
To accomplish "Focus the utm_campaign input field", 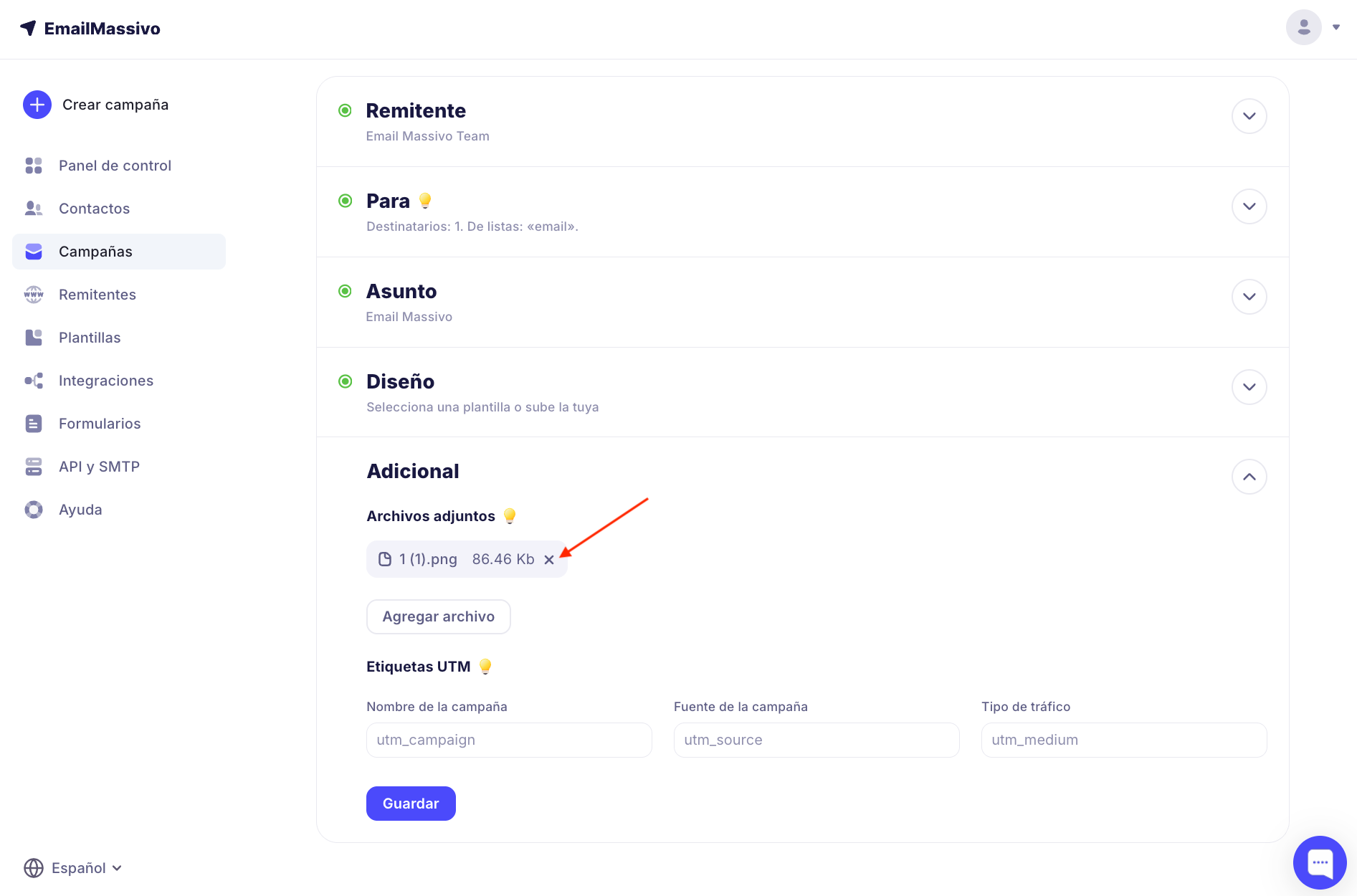I will pos(509,740).
